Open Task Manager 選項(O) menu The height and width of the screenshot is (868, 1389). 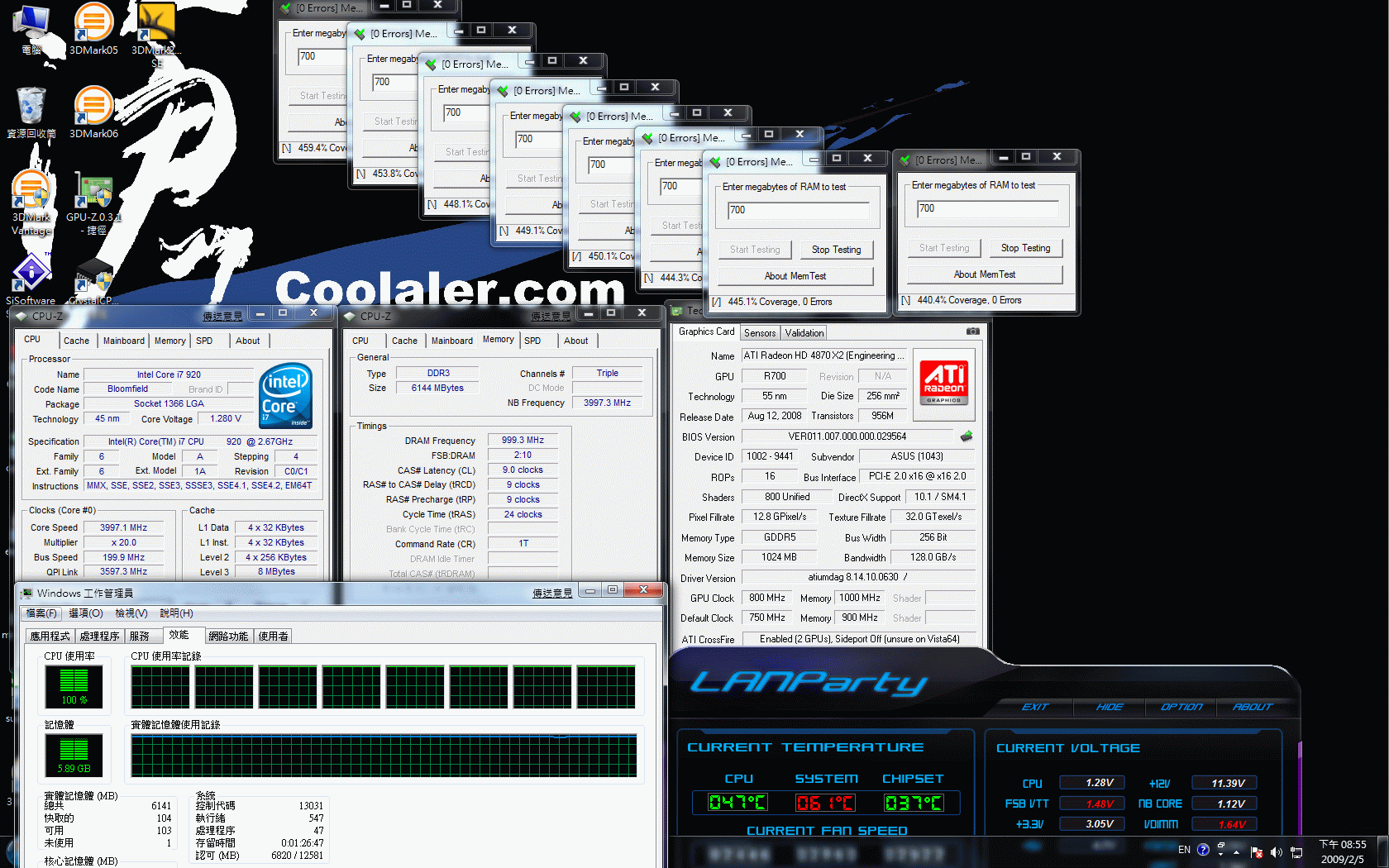pyautogui.click(x=86, y=613)
